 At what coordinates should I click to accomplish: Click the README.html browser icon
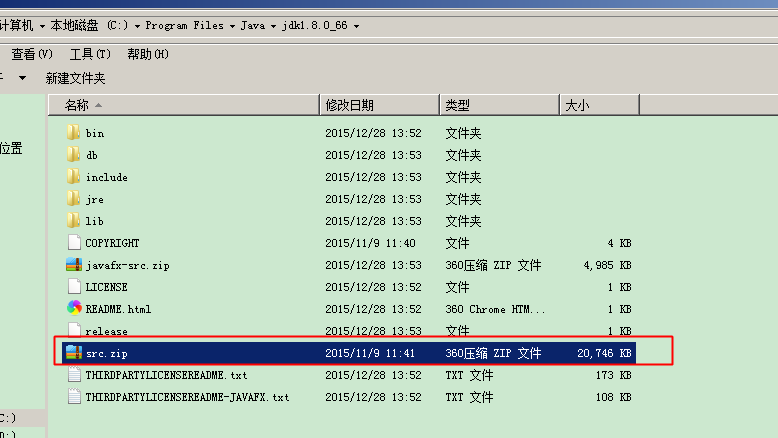click(74, 308)
